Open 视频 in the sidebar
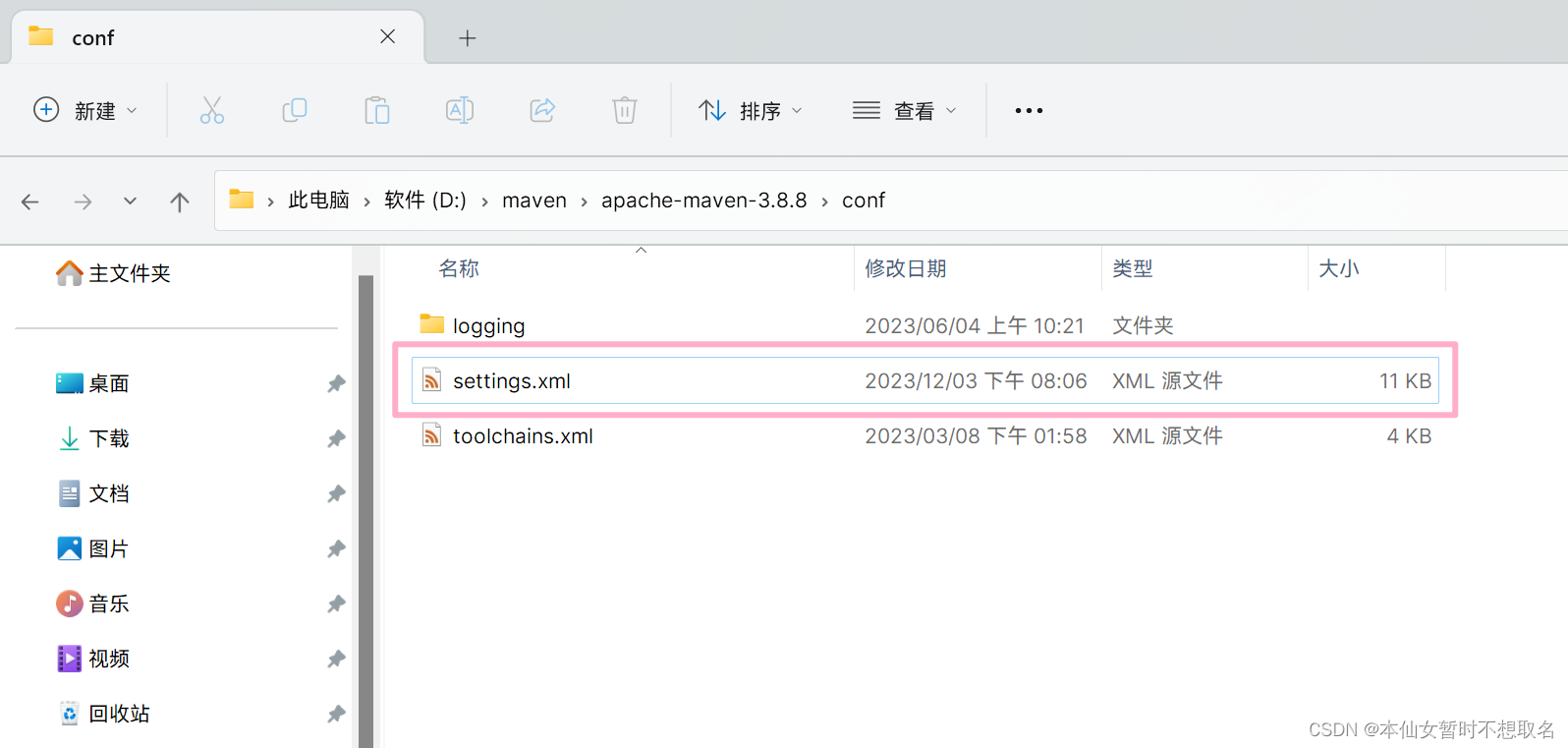Screen dimensions: 1568x748 coord(93,659)
